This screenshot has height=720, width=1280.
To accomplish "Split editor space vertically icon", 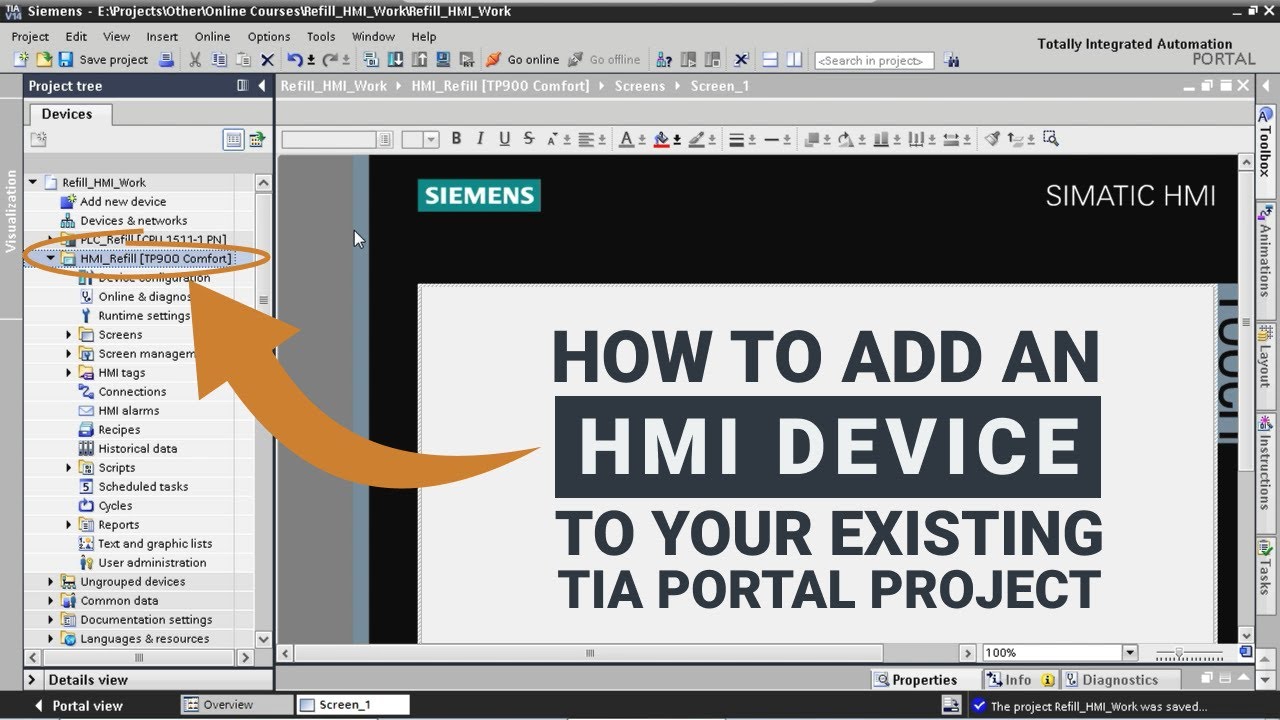I will 794,60.
